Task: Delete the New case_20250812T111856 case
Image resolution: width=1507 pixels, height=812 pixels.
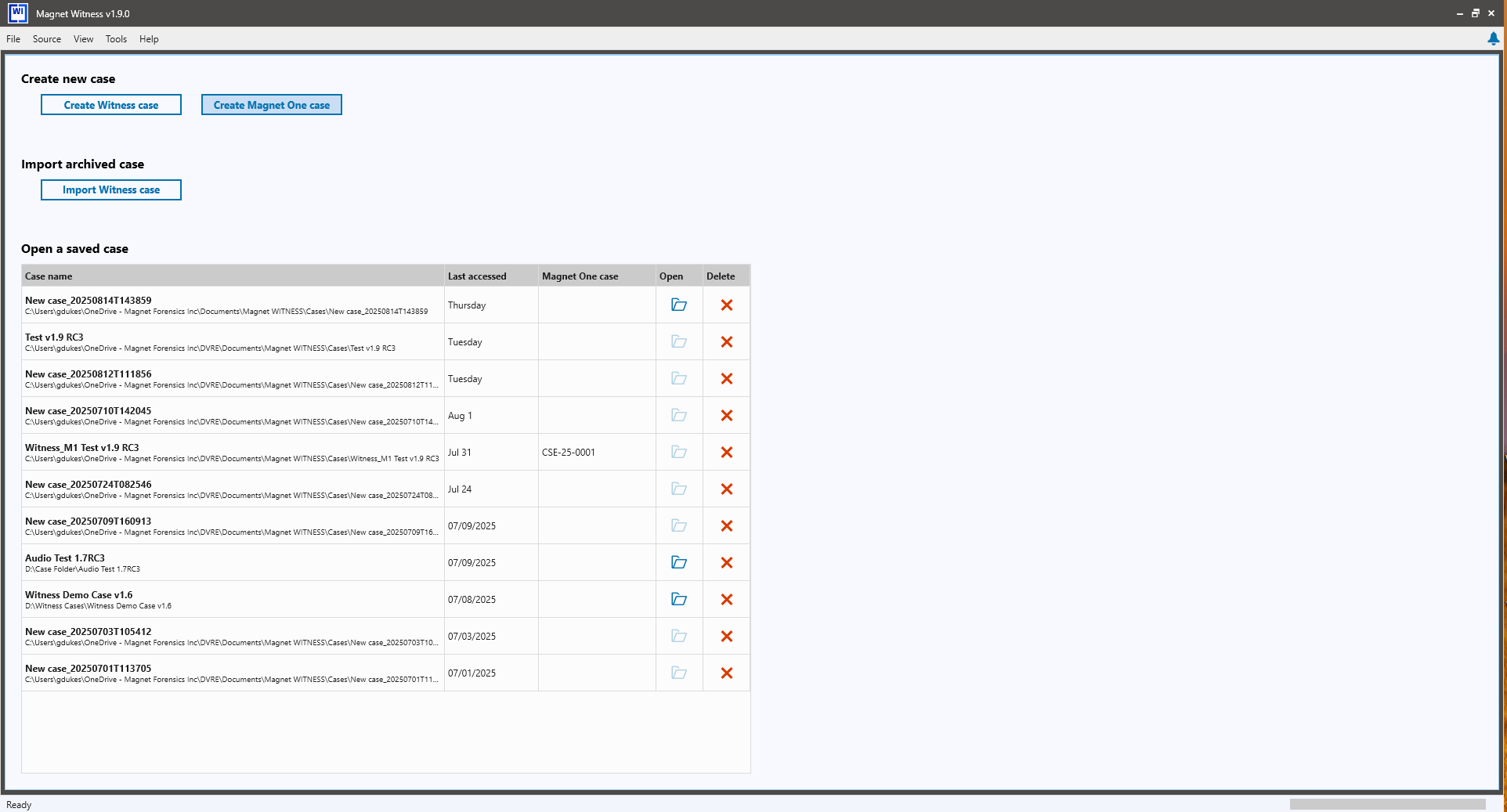Action: pos(727,378)
